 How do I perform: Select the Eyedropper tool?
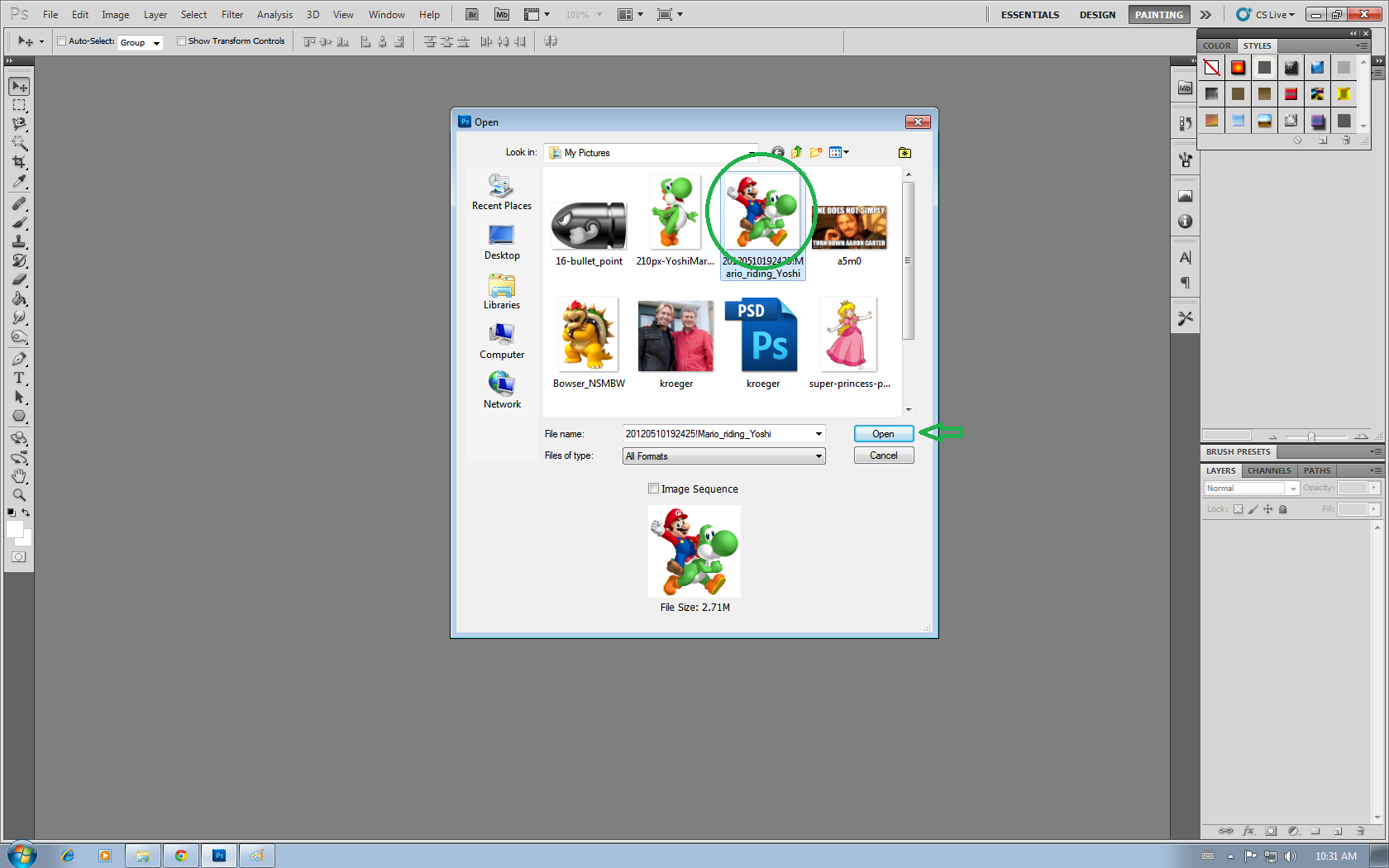pyautogui.click(x=19, y=181)
